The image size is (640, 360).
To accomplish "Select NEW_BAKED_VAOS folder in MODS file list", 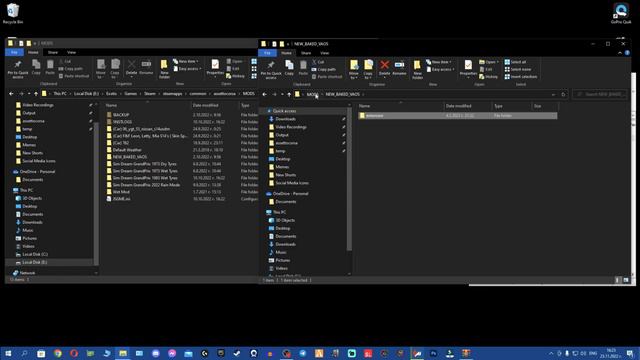I will point(130,157).
